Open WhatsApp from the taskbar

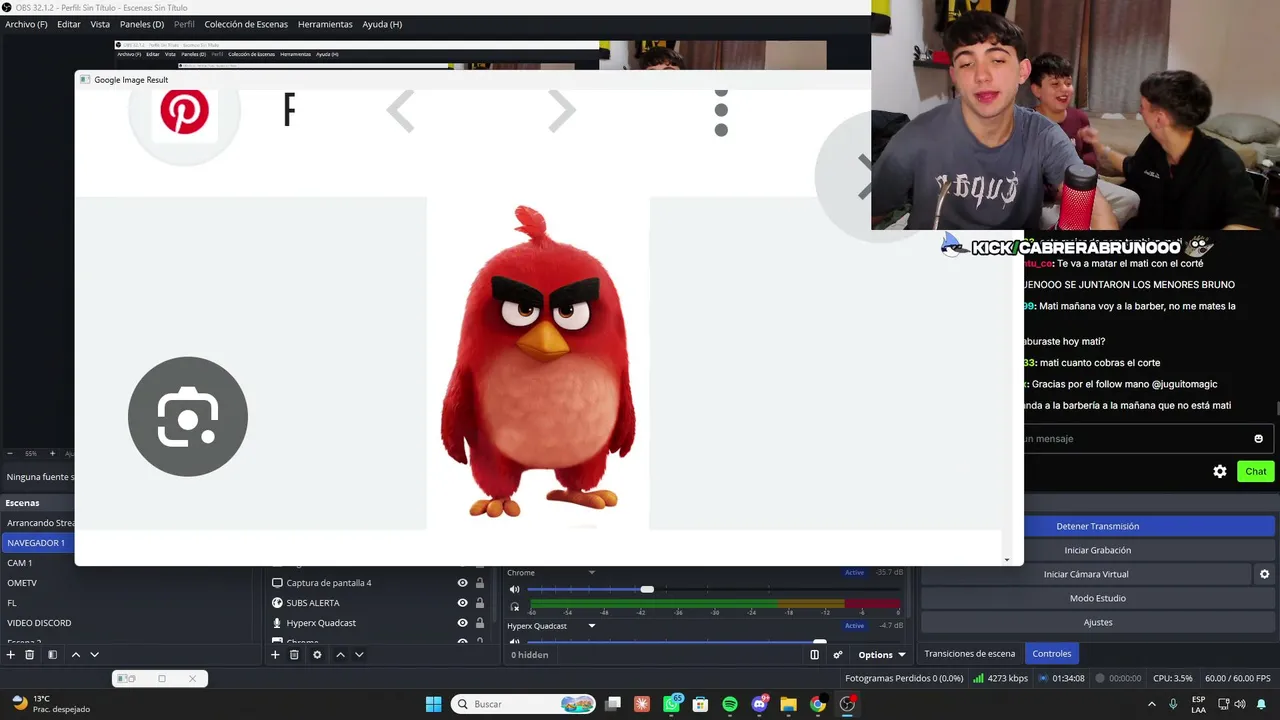672,704
